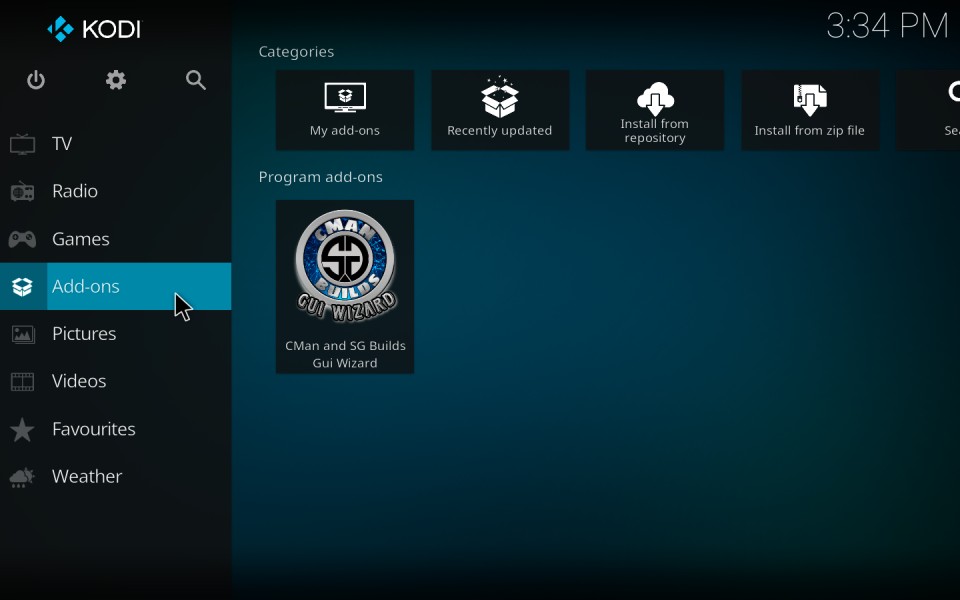Click the Videos film icon
The image size is (960, 600).
[23, 381]
